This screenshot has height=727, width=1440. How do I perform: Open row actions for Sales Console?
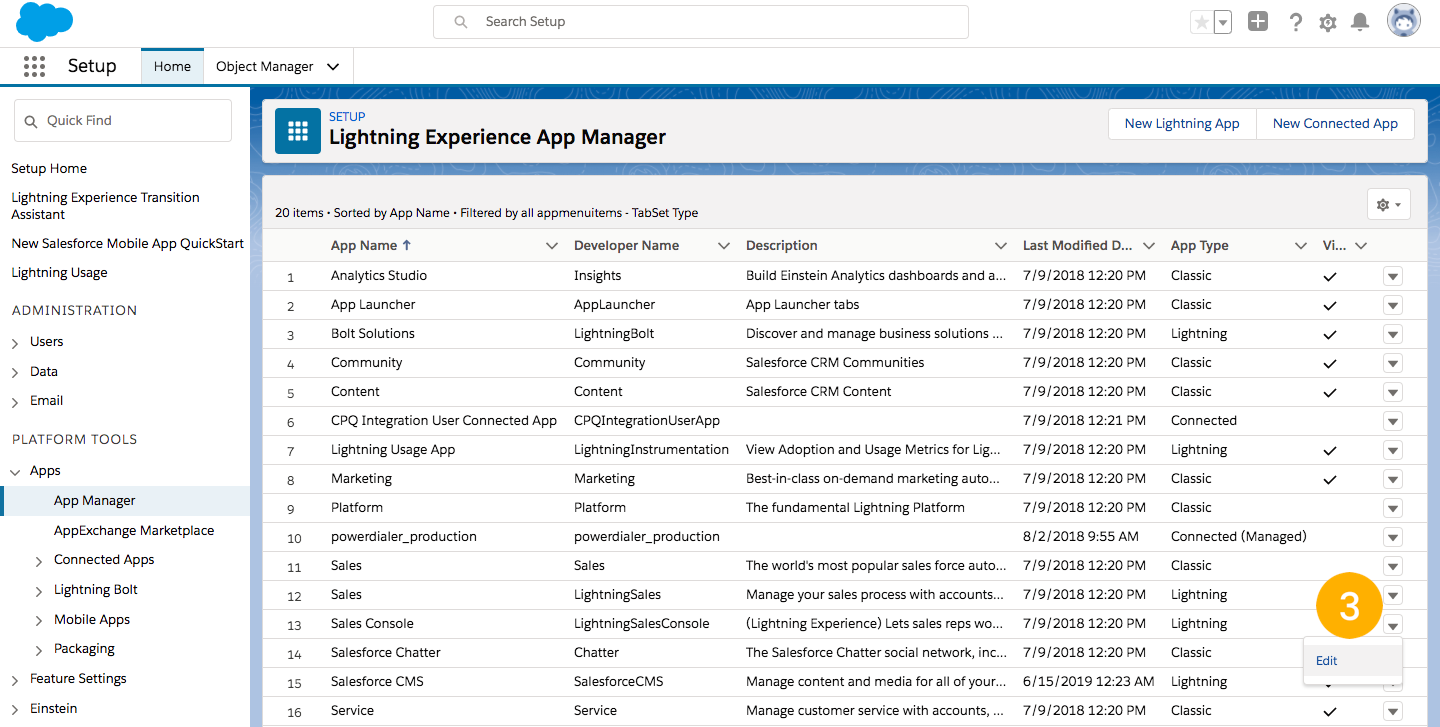point(1392,625)
